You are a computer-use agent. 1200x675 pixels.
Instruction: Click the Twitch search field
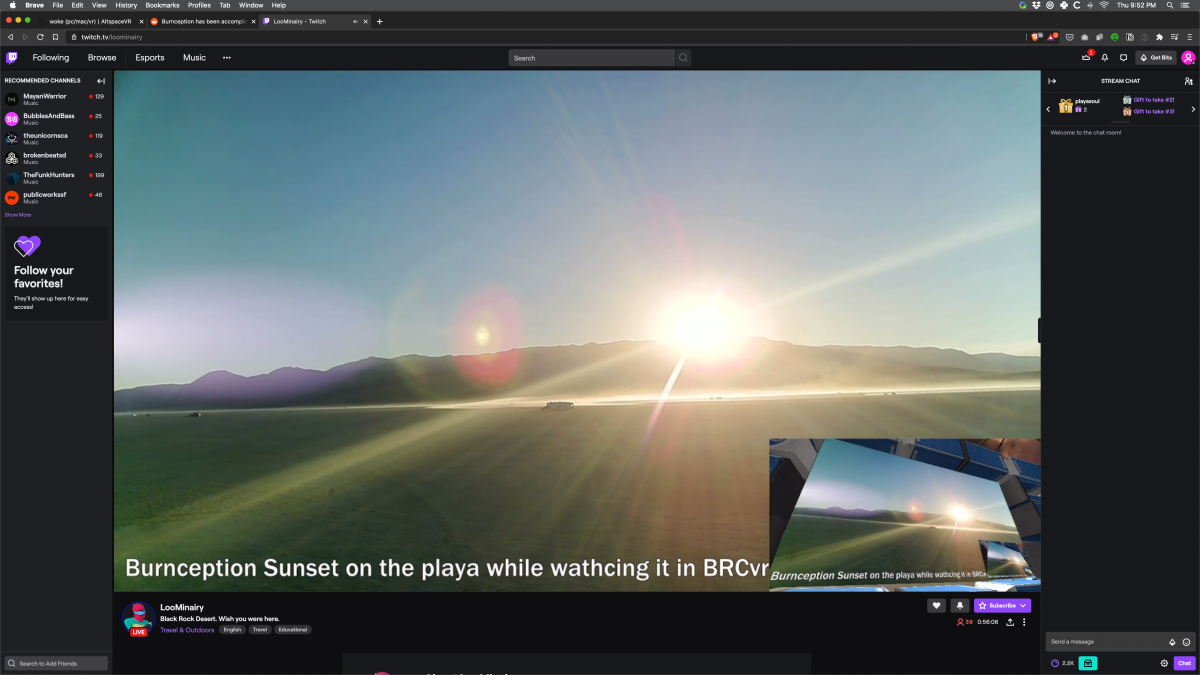click(x=592, y=58)
